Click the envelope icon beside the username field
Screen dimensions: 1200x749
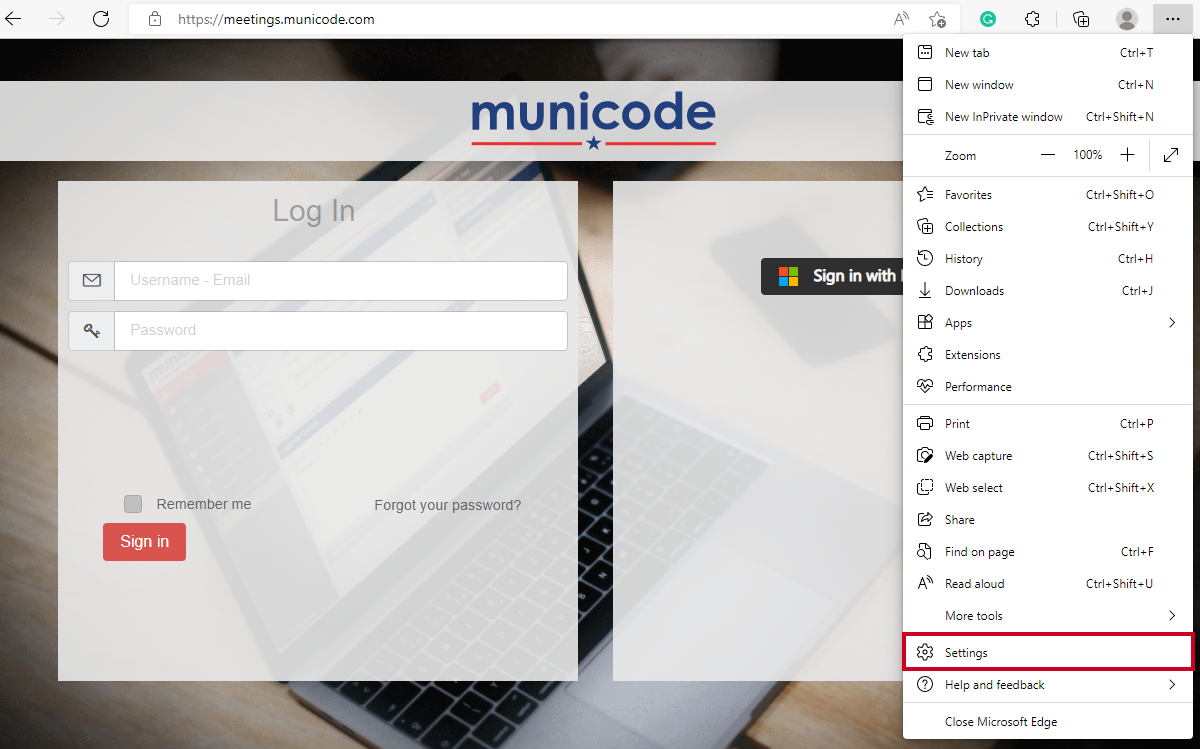(92, 281)
